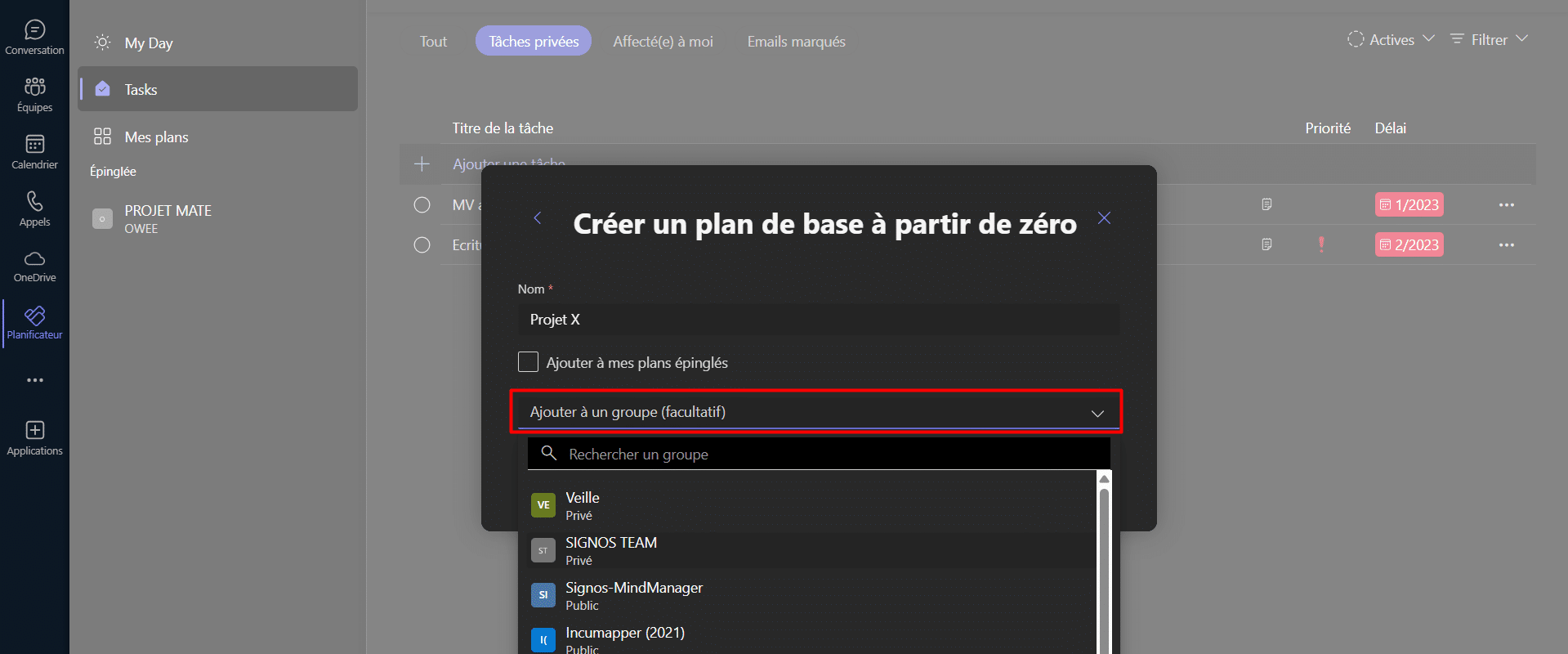
Task: Select the SIGNOS TEAM group
Action: (x=611, y=550)
